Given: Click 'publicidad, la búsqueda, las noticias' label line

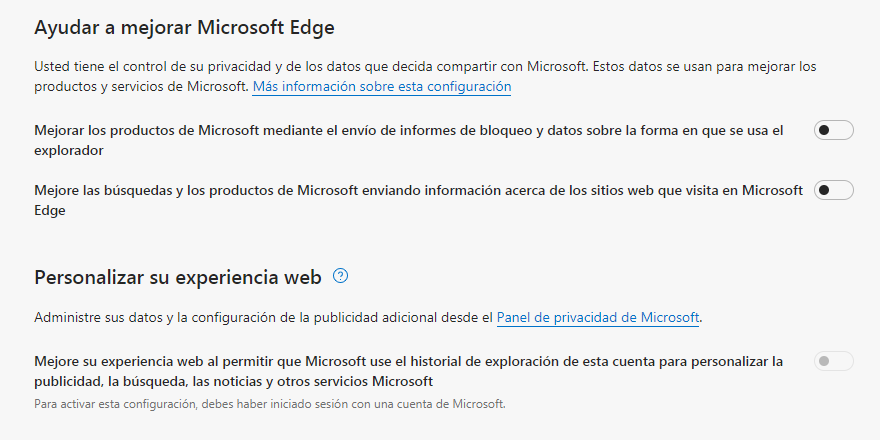Looking at the screenshot, I should click(x=233, y=382).
